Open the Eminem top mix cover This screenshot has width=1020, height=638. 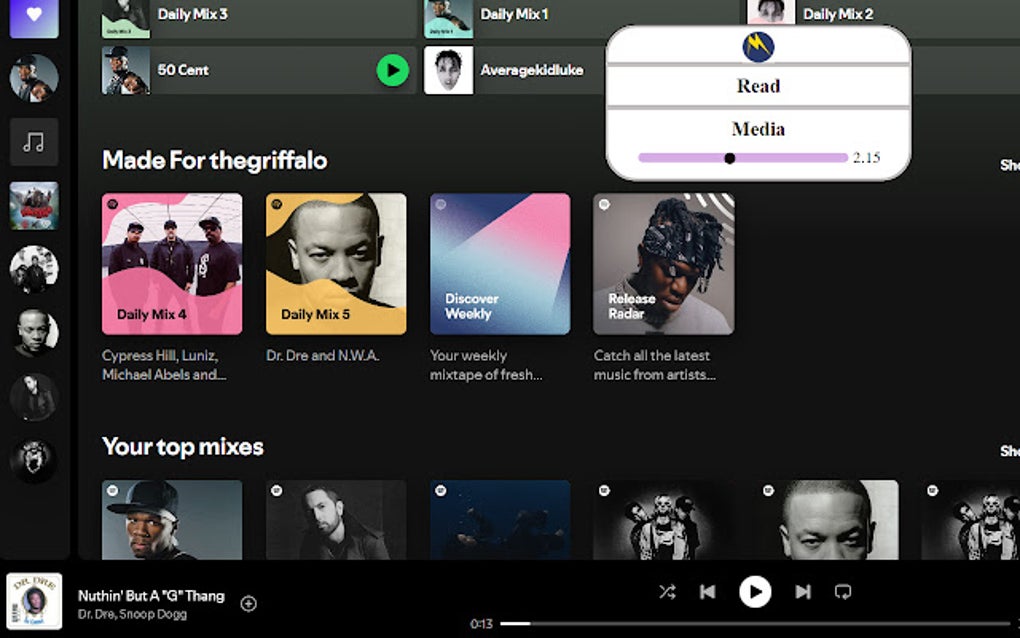click(336, 520)
